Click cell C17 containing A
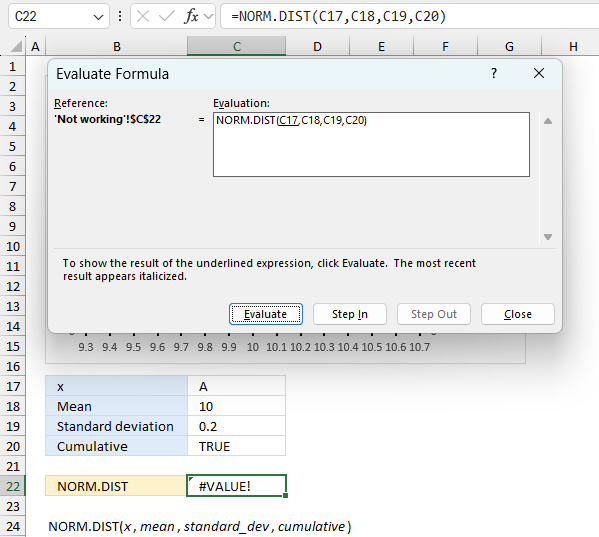The width and height of the screenshot is (599, 537). click(236, 386)
